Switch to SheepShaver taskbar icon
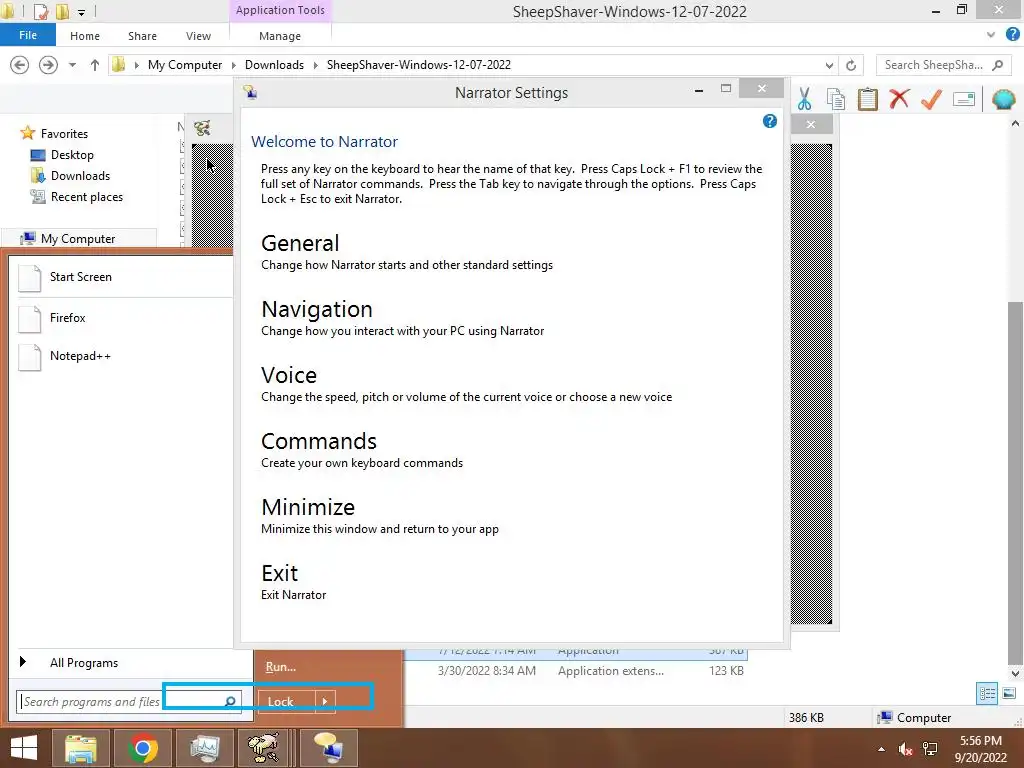The width and height of the screenshot is (1024, 768). coord(264,748)
